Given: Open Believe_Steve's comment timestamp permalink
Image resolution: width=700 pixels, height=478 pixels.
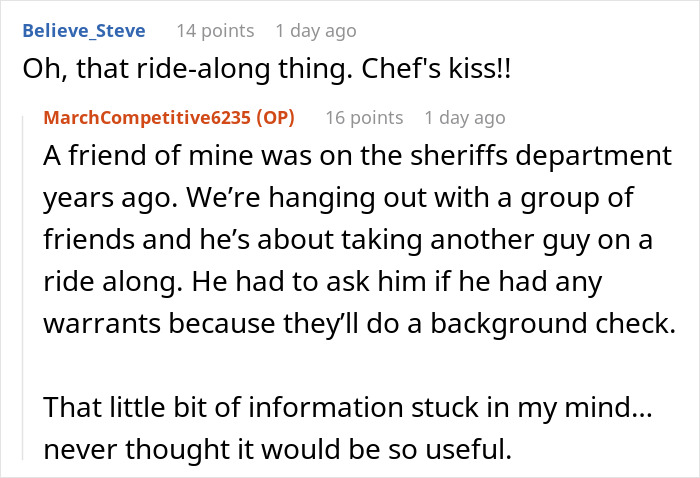Looking at the screenshot, I should point(314,31).
